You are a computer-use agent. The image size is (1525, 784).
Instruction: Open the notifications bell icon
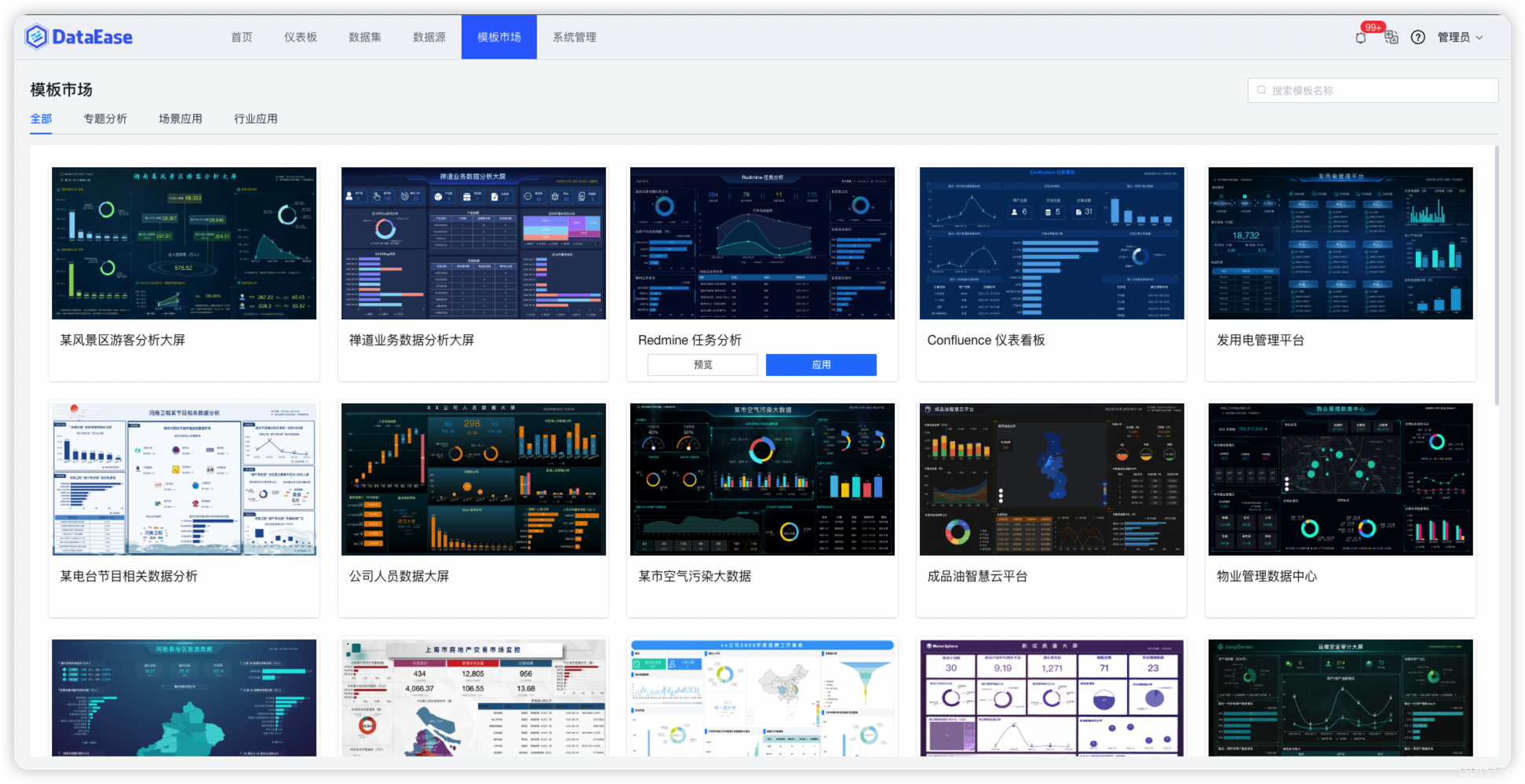pyautogui.click(x=1360, y=37)
